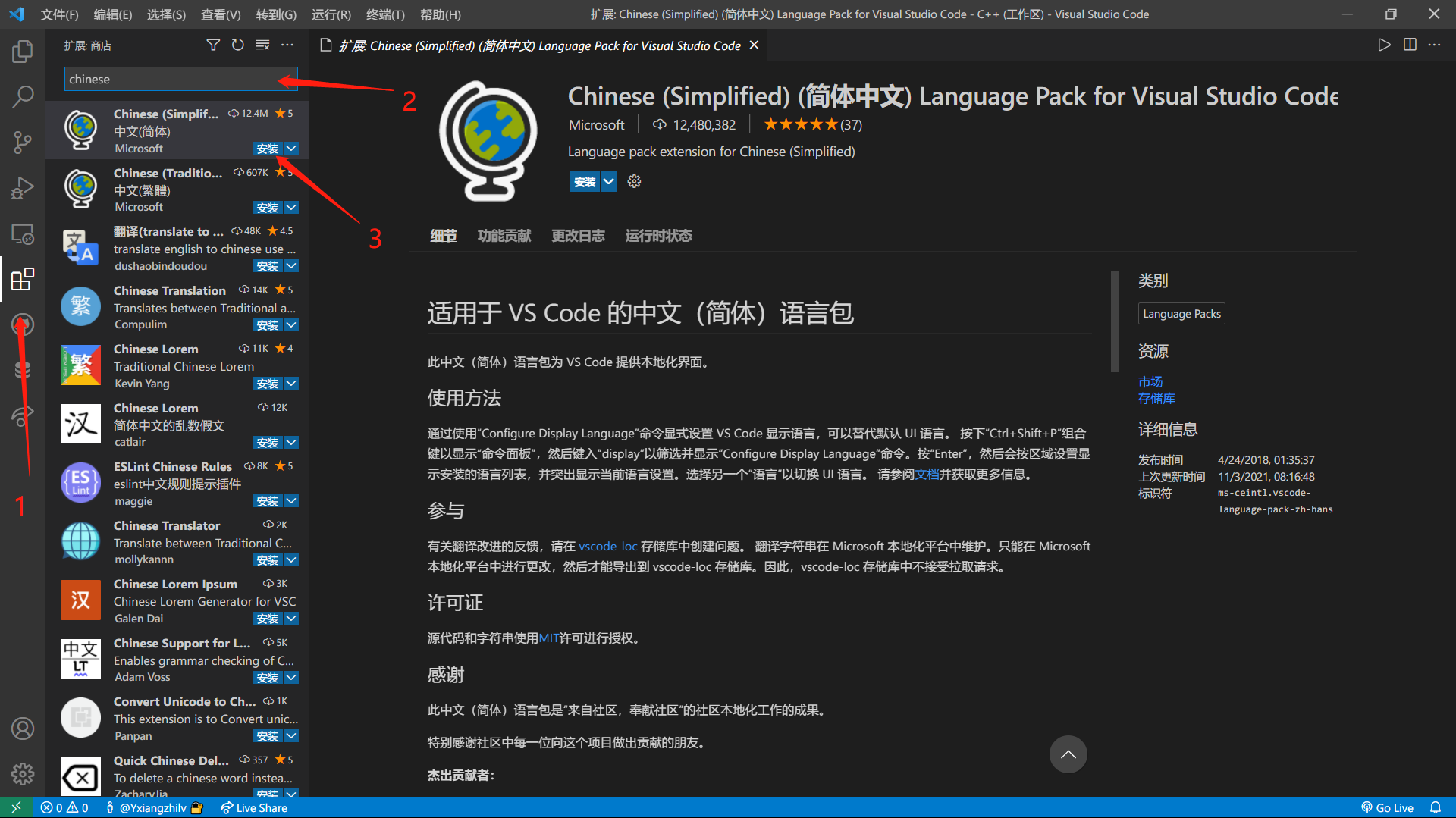Open the Run and Debug view
The image size is (1456, 818).
click(x=23, y=187)
